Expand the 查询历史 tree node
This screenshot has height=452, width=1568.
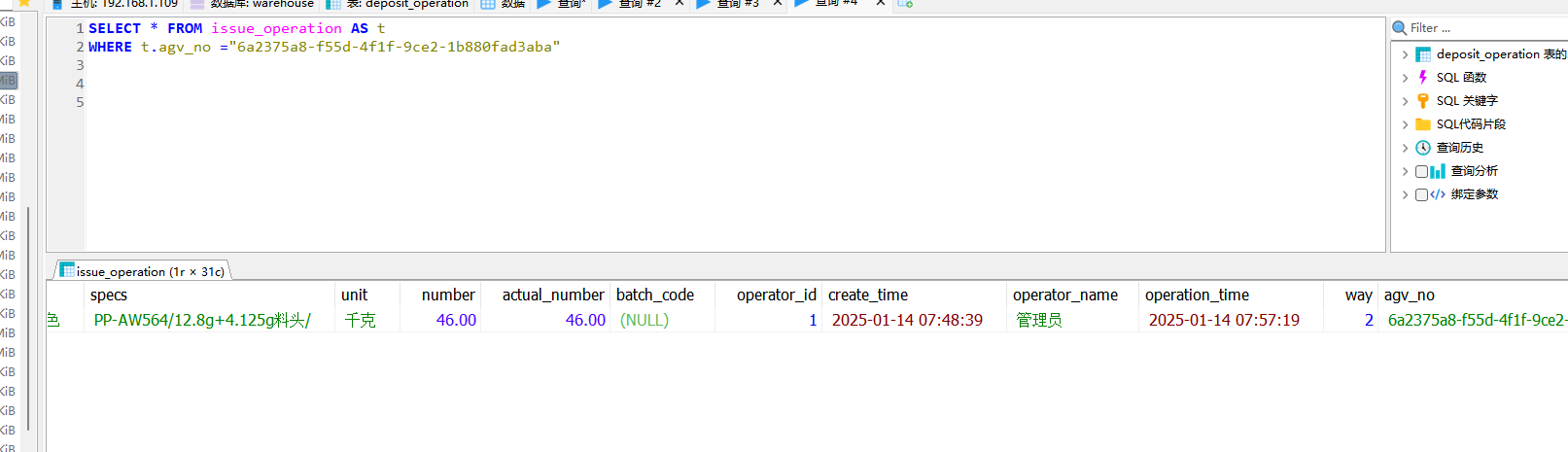click(1405, 148)
